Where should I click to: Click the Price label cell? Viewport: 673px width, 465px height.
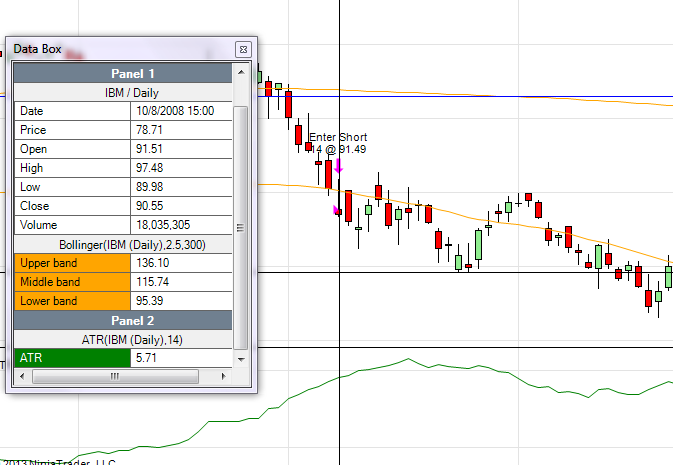pyautogui.click(x=72, y=130)
